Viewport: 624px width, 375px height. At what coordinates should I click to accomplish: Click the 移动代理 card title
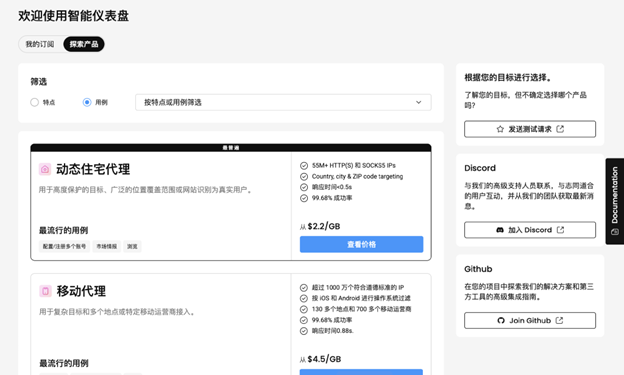(81, 291)
